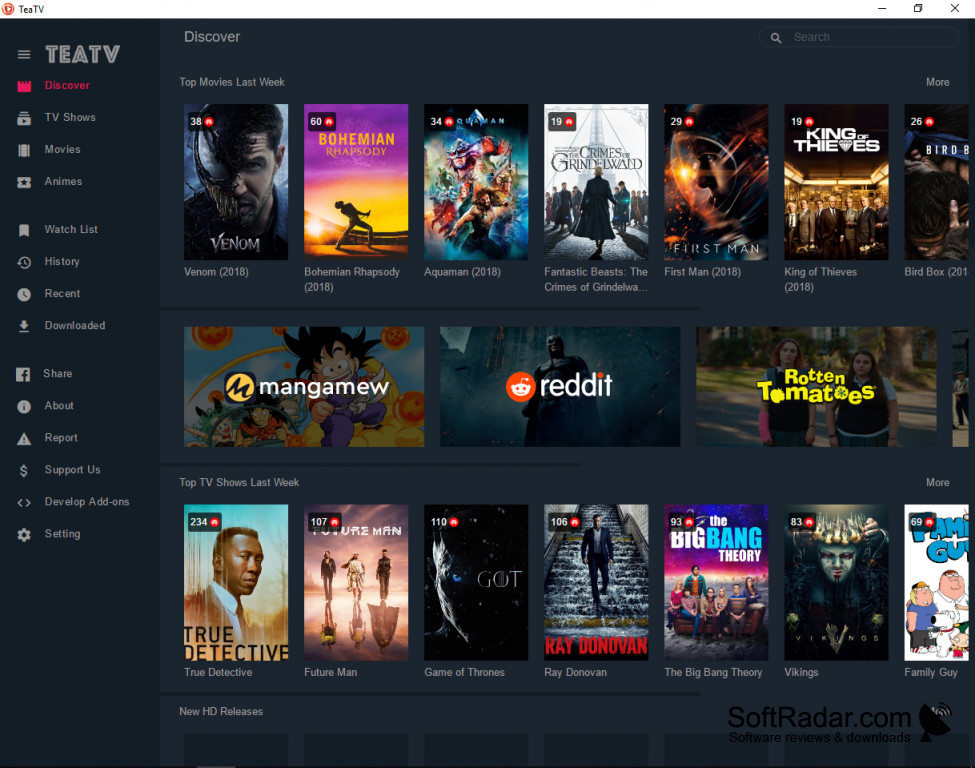Open the Downloaded list
Viewport: 975px width, 768px height.
point(75,325)
